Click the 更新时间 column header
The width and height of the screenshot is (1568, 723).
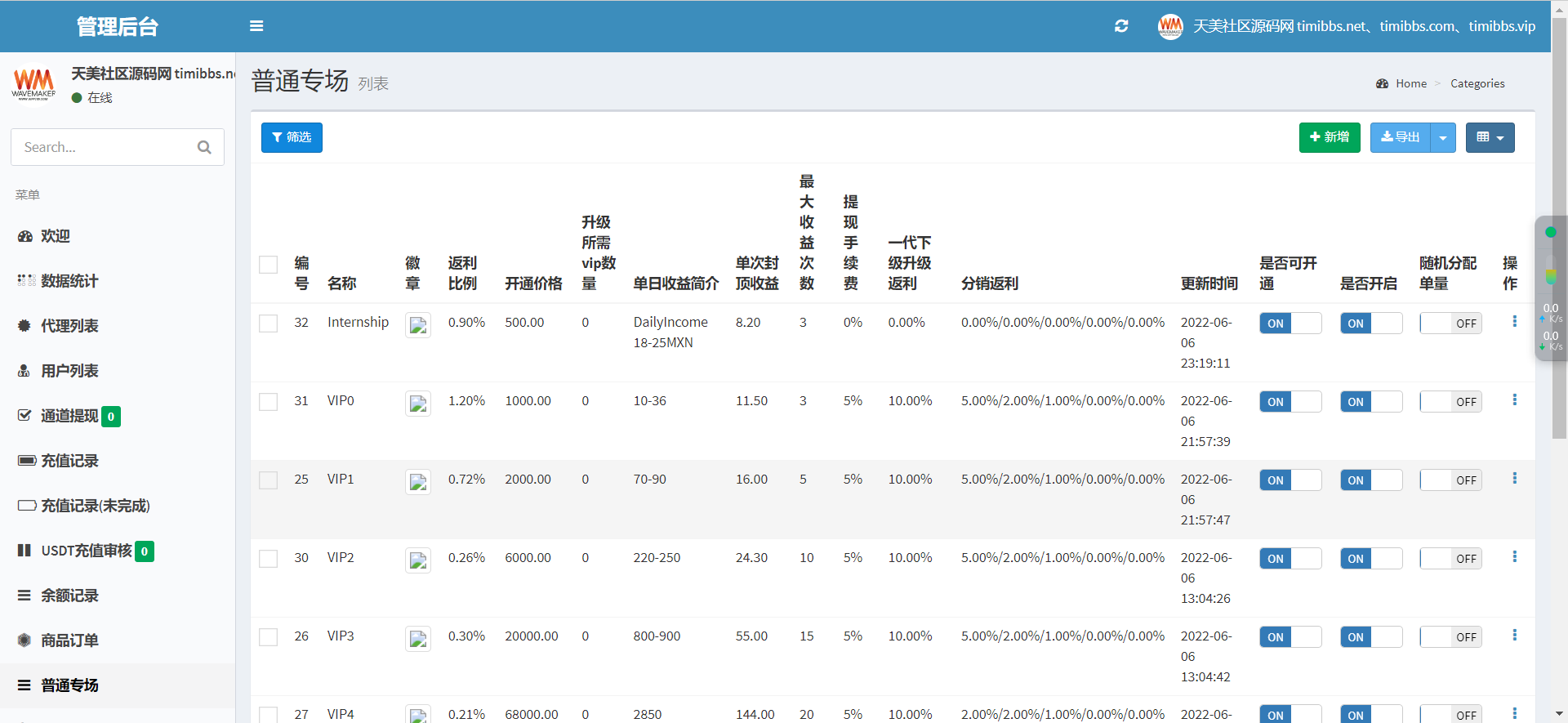1209,283
